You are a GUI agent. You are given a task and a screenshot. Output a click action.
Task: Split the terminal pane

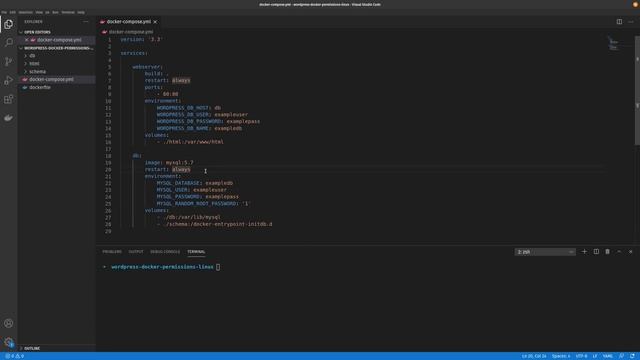[596, 252]
